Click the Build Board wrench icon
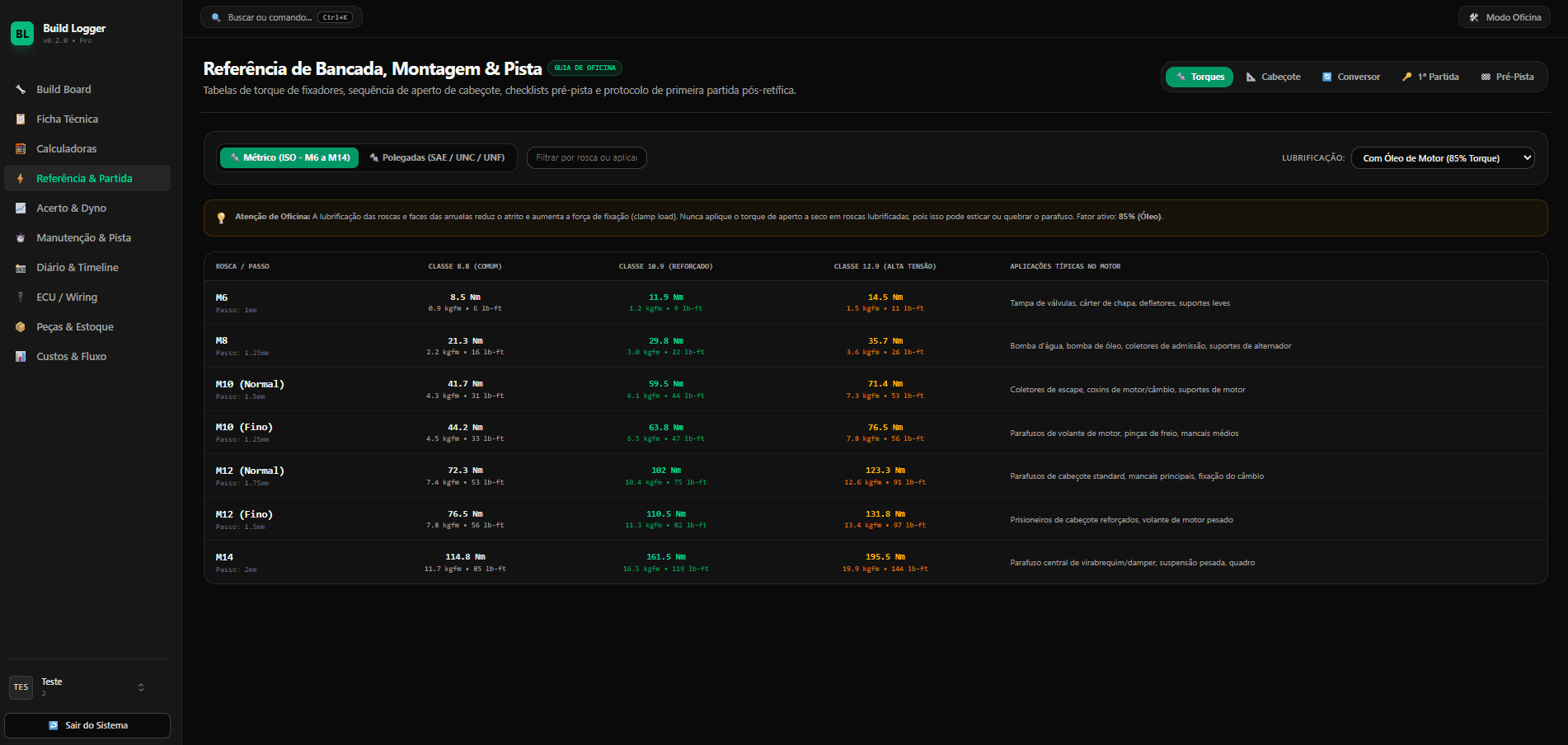The image size is (1568, 745). (x=21, y=89)
